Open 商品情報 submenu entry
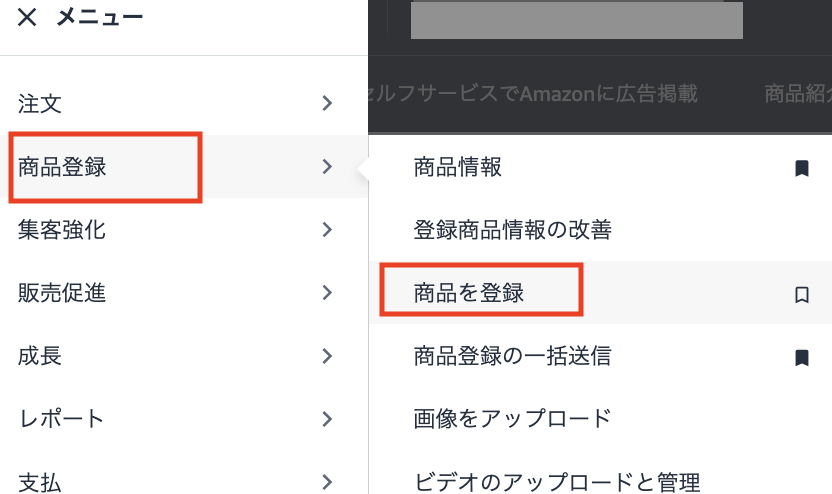 pyautogui.click(x=458, y=168)
